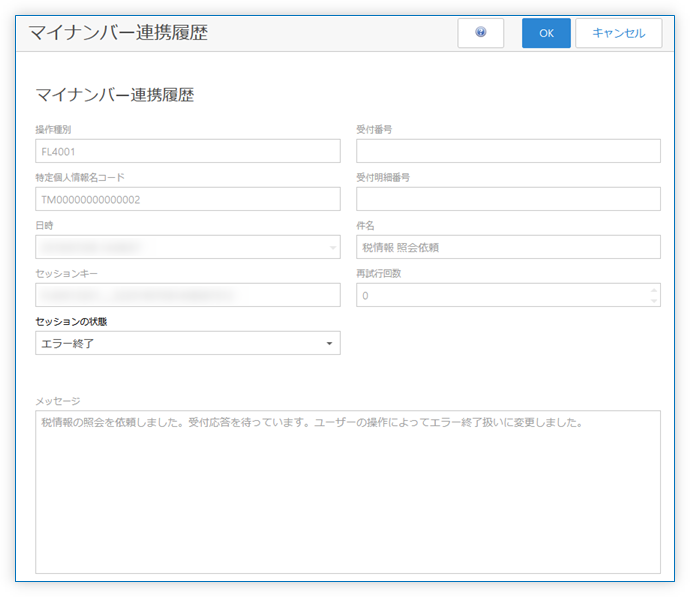Increase 再試行回数 with up arrow
690x597 pixels.
pyautogui.click(x=654, y=290)
